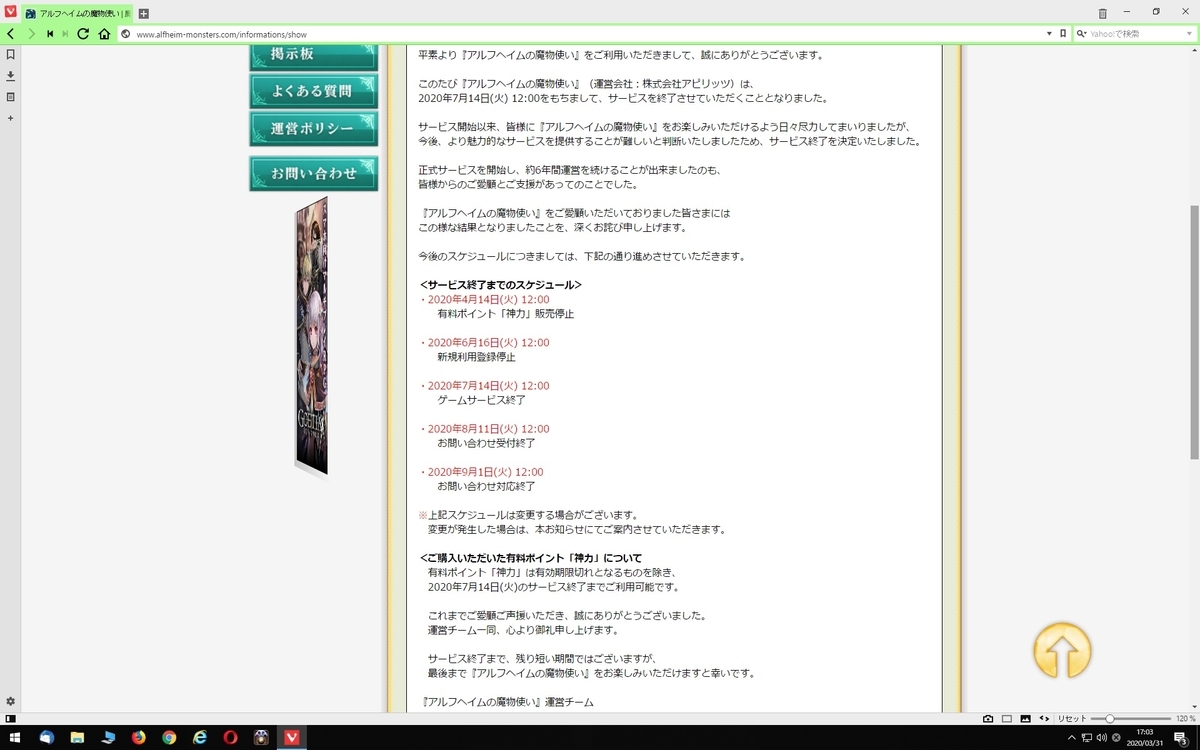Viewport: 1200px width, 750px height.
Task: Launch Firefox from the taskbar
Action: 138,737
